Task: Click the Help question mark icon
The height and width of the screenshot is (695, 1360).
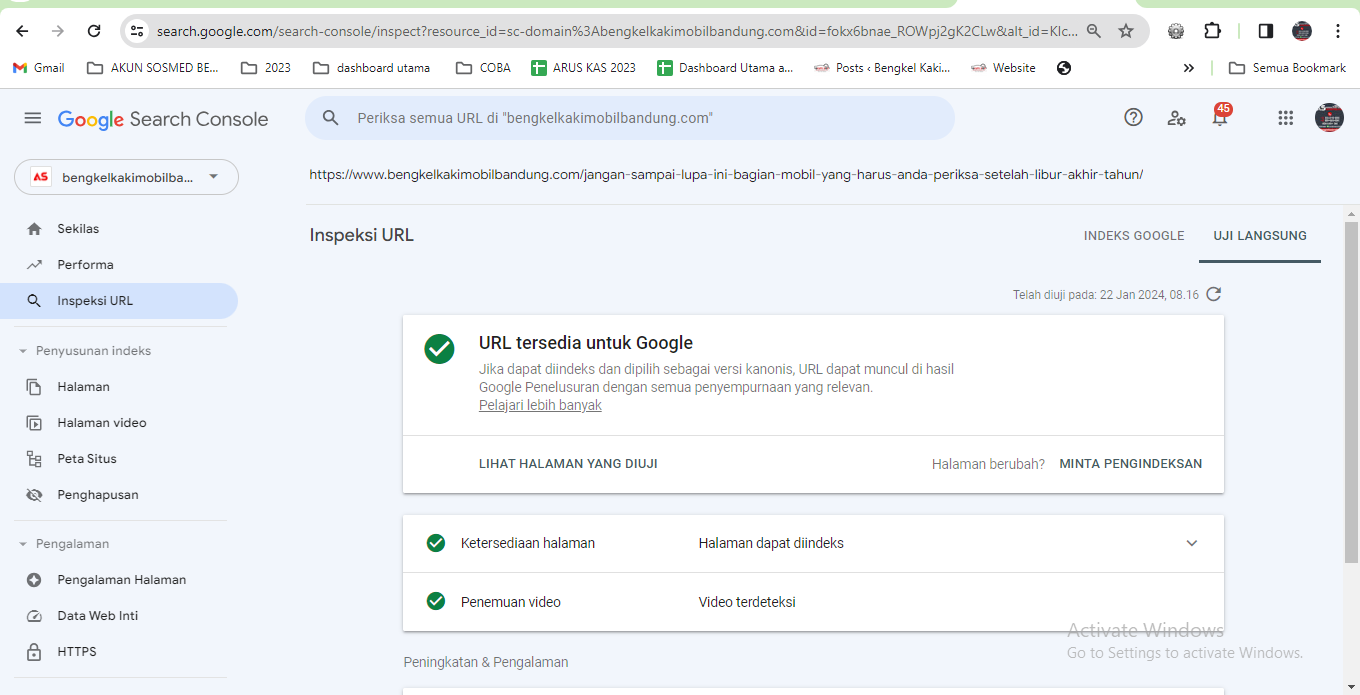Action: pos(1133,117)
